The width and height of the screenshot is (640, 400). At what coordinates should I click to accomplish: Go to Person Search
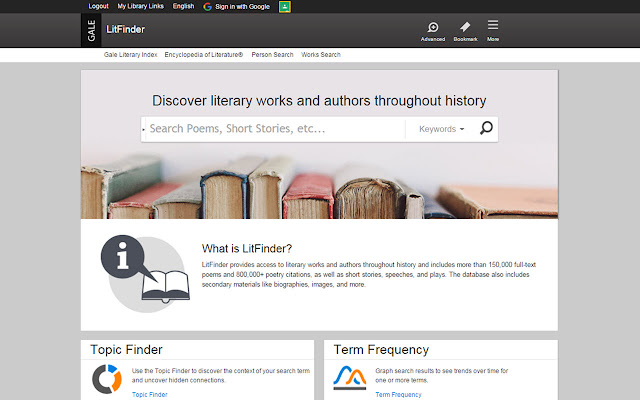coord(272,55)
